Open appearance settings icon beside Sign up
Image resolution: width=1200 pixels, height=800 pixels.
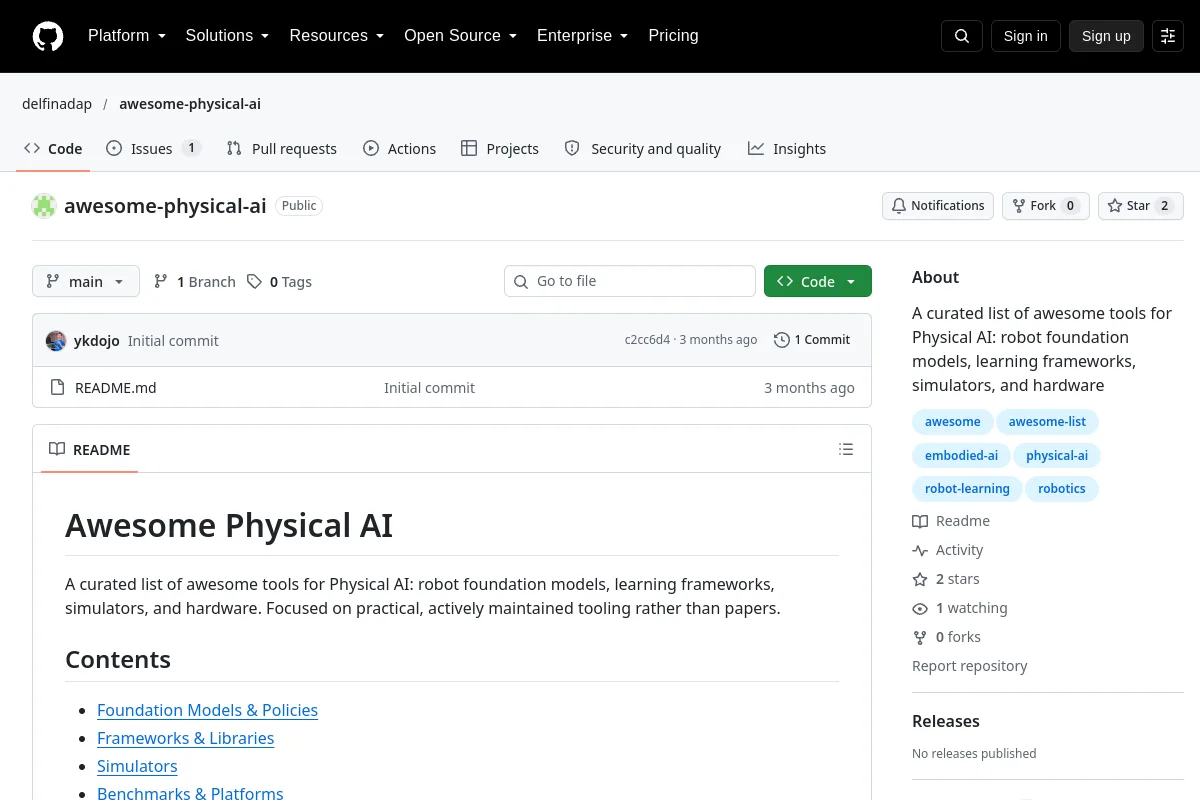click(1168, 36)
